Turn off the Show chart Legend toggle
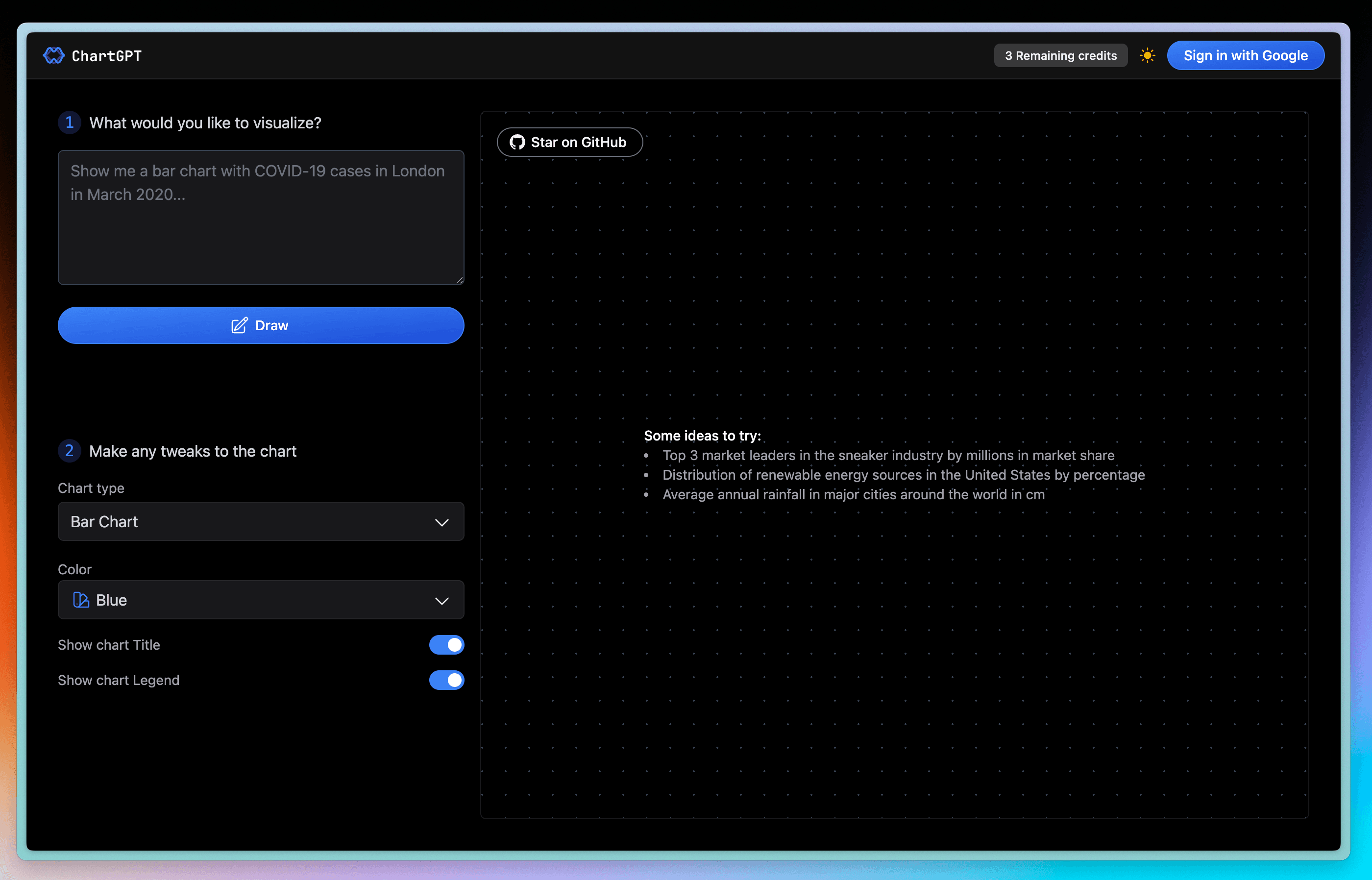 point(446,681)
